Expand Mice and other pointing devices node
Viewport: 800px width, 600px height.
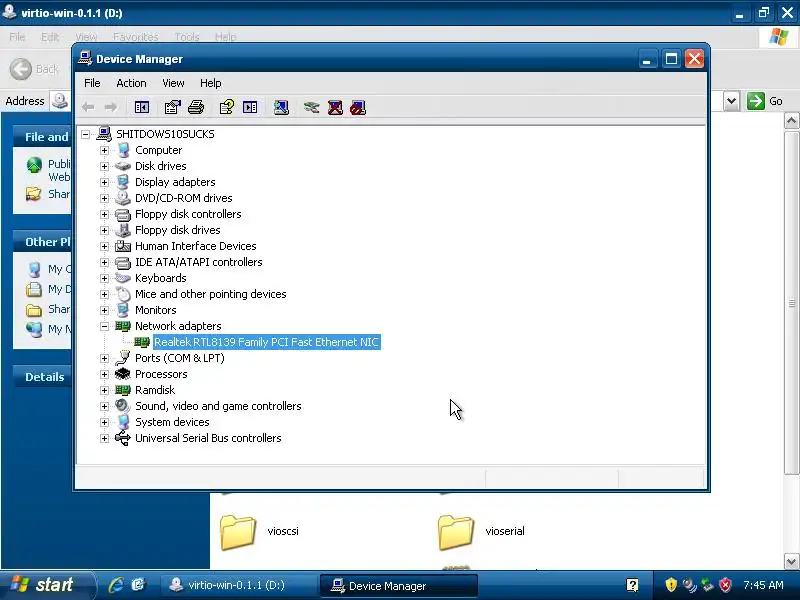click(x=104, y=294)
